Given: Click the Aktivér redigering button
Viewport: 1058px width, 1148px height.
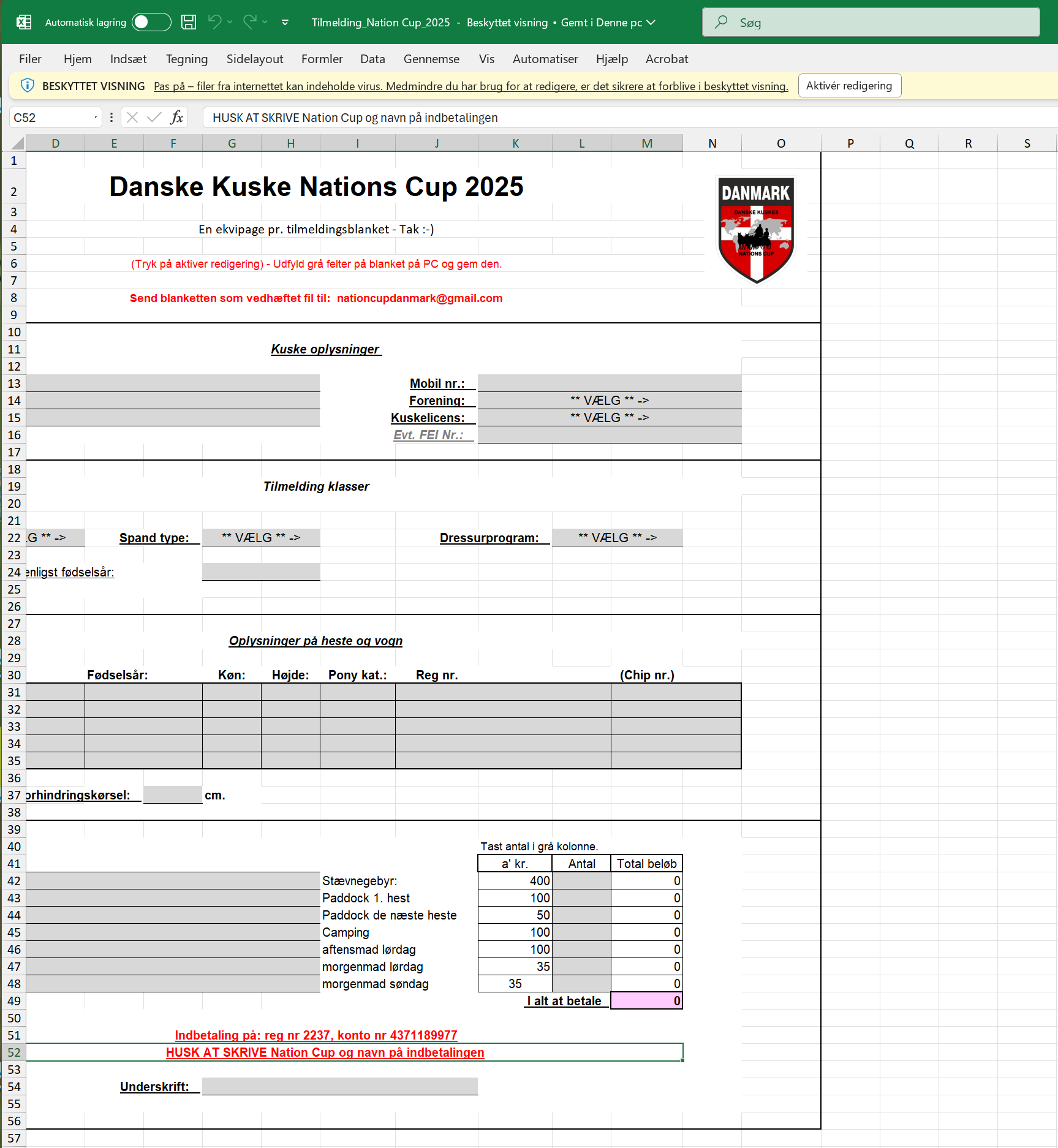Looking at the screenshot, I should tap(849, 86).
